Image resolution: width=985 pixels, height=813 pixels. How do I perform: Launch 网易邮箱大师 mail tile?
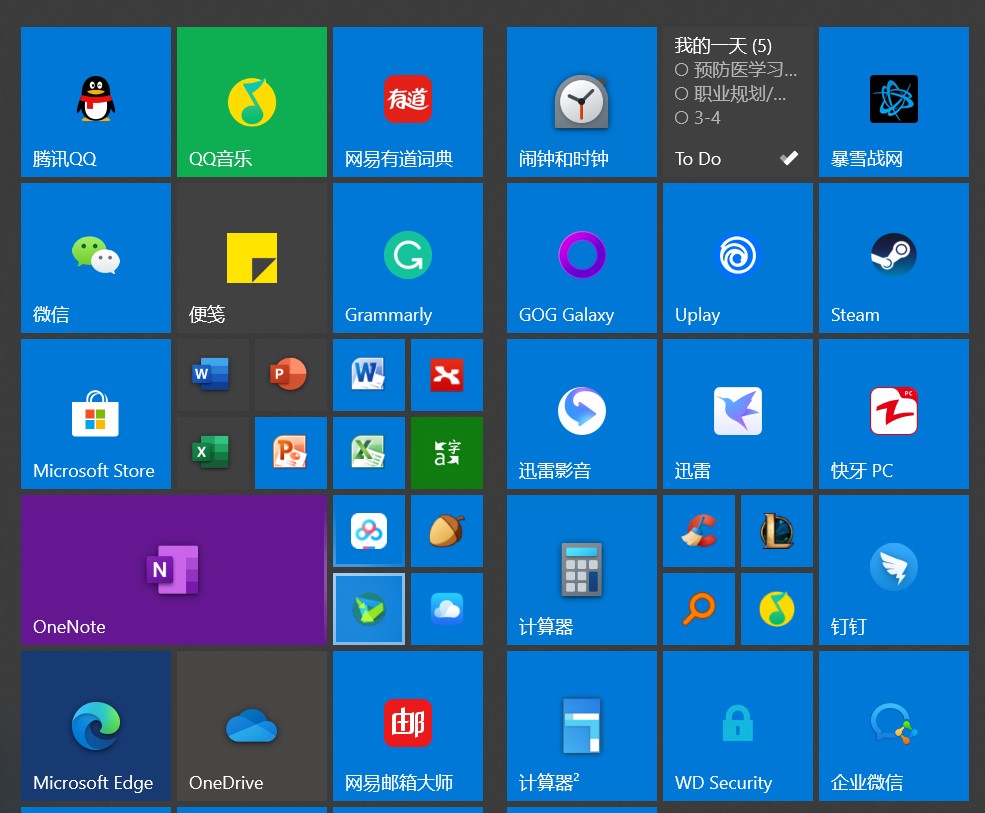point(408,726)
